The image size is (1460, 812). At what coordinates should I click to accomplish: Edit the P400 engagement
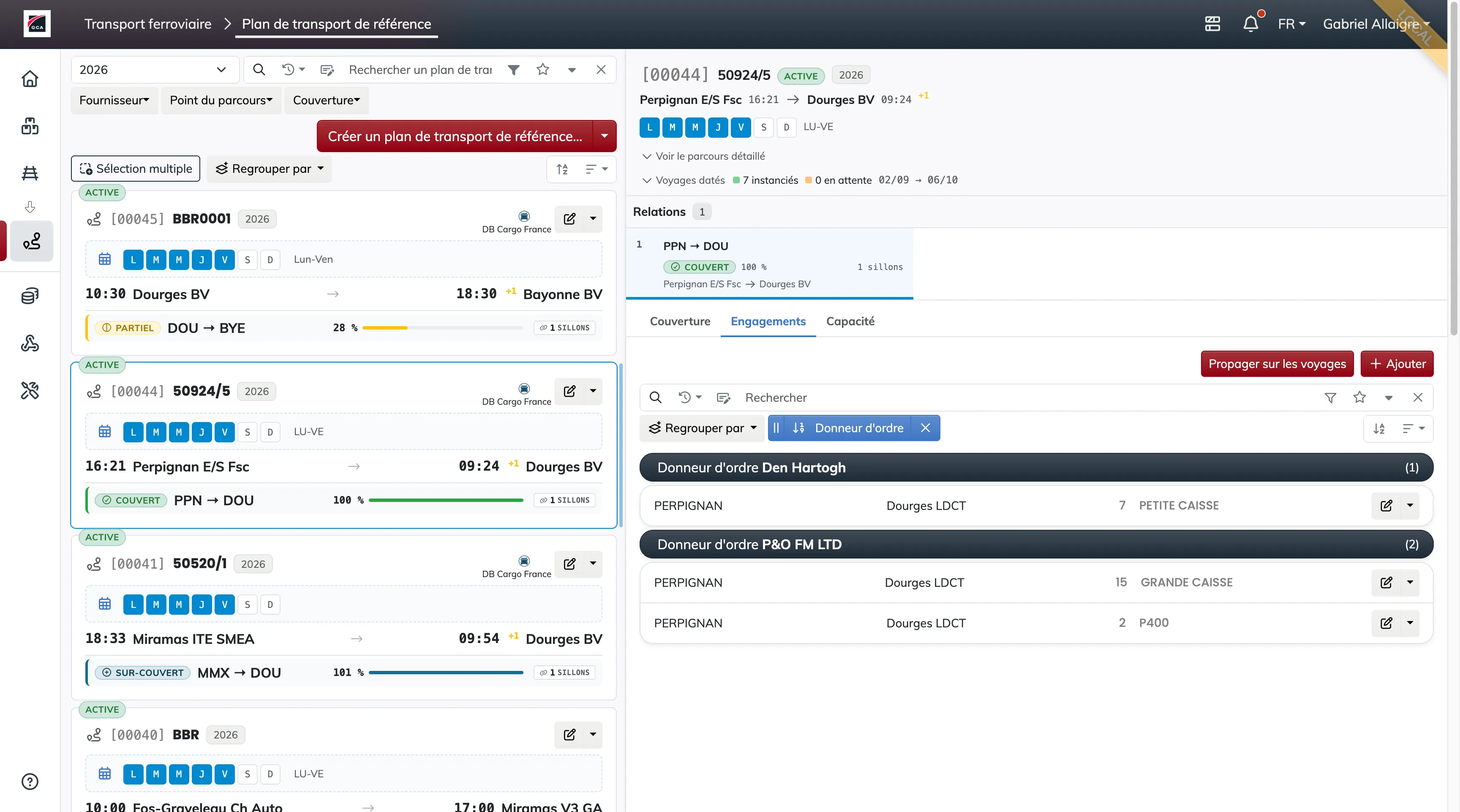(x=1386, y=623)
